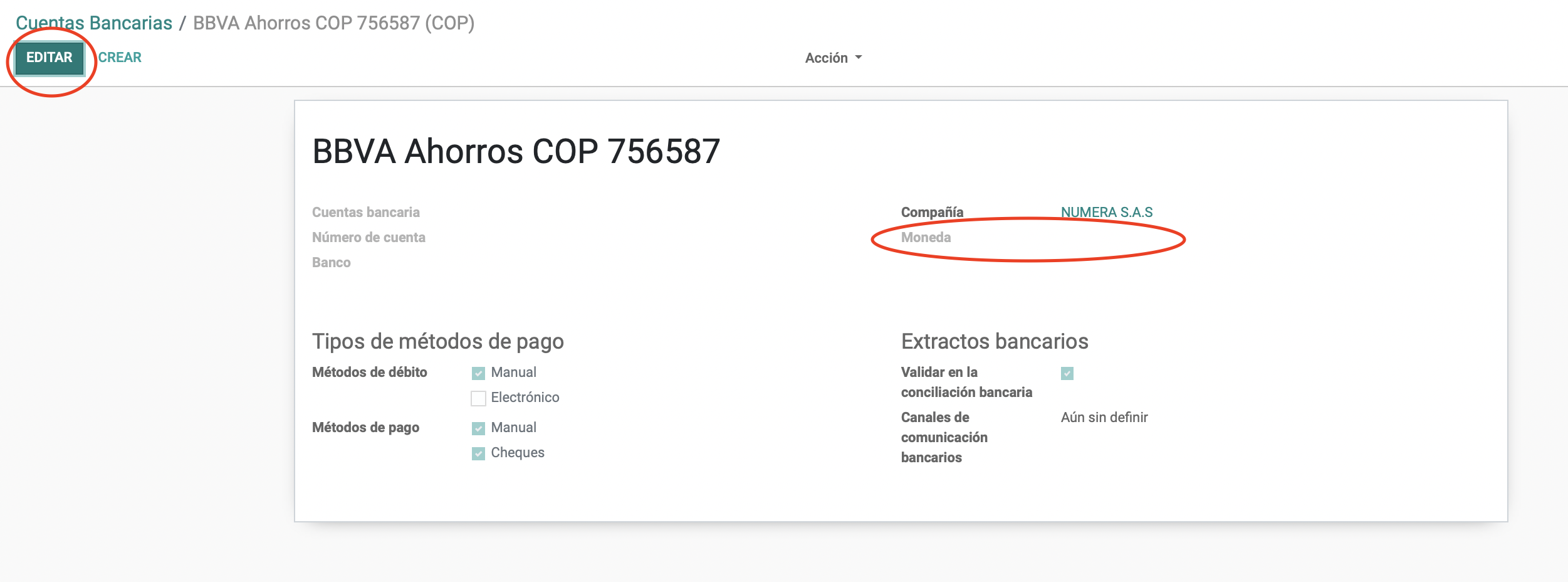Open the NUMERA S.A.S company link
Screen dimensions: 1568x582
[1107, 213]
